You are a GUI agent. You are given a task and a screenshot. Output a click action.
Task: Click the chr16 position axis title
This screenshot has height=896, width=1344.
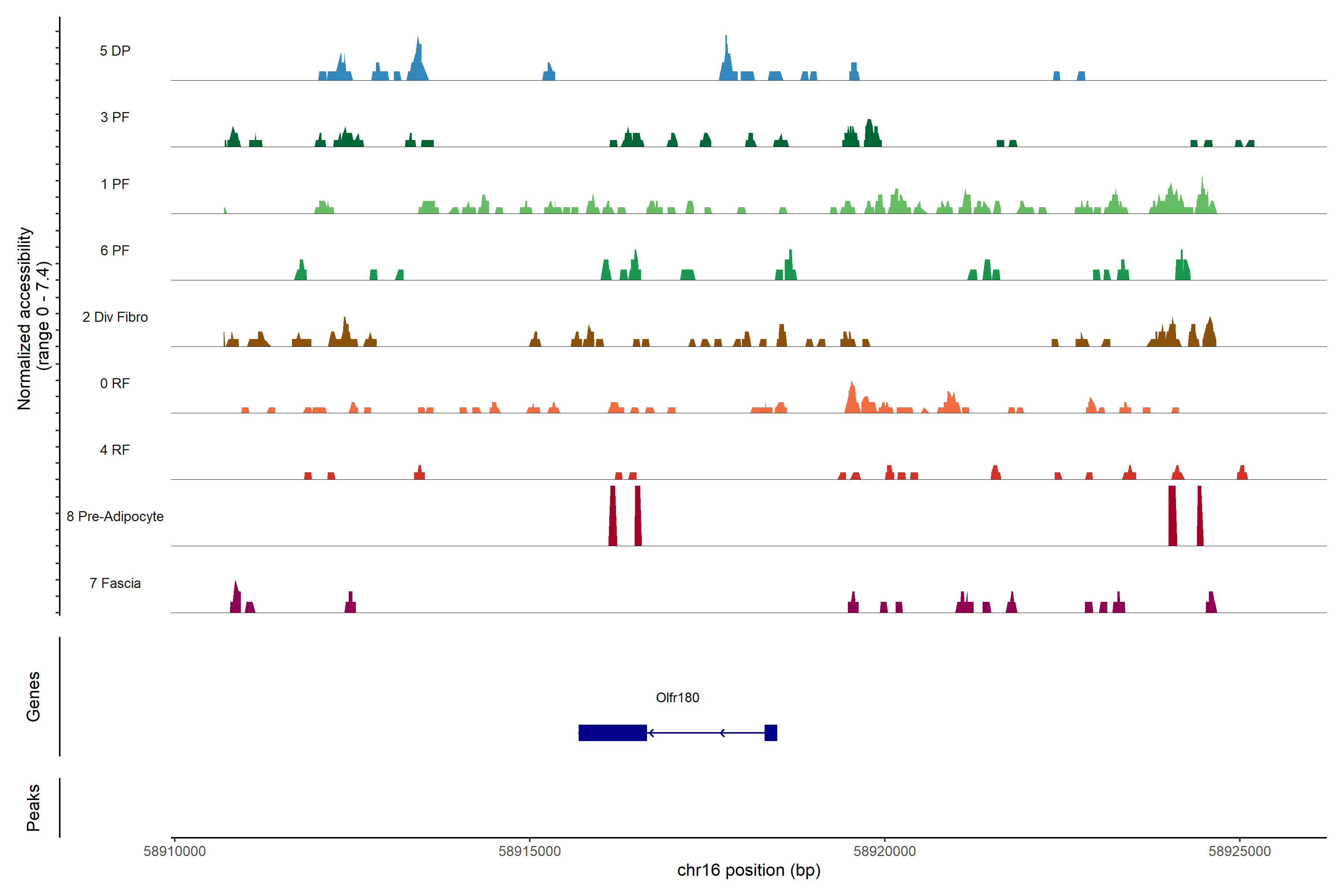(748, 870)
